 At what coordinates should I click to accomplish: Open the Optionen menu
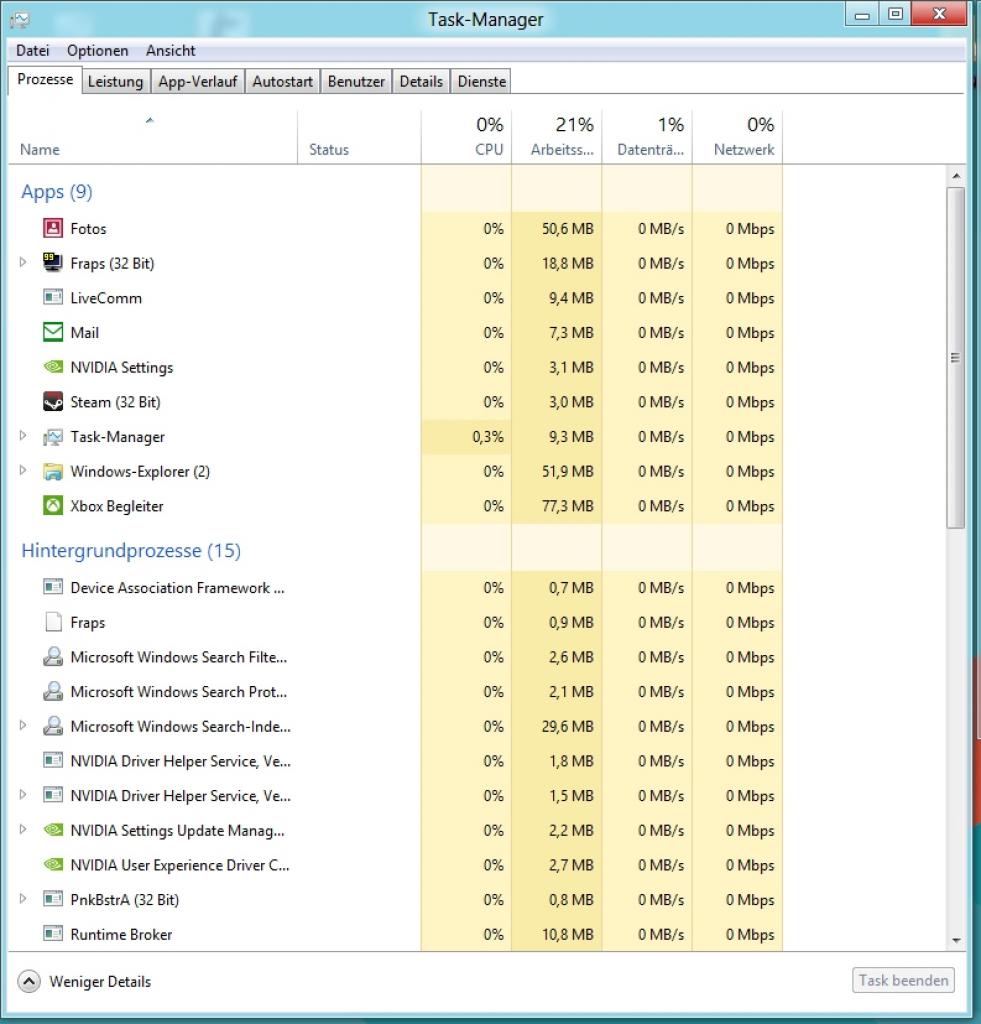97,50
